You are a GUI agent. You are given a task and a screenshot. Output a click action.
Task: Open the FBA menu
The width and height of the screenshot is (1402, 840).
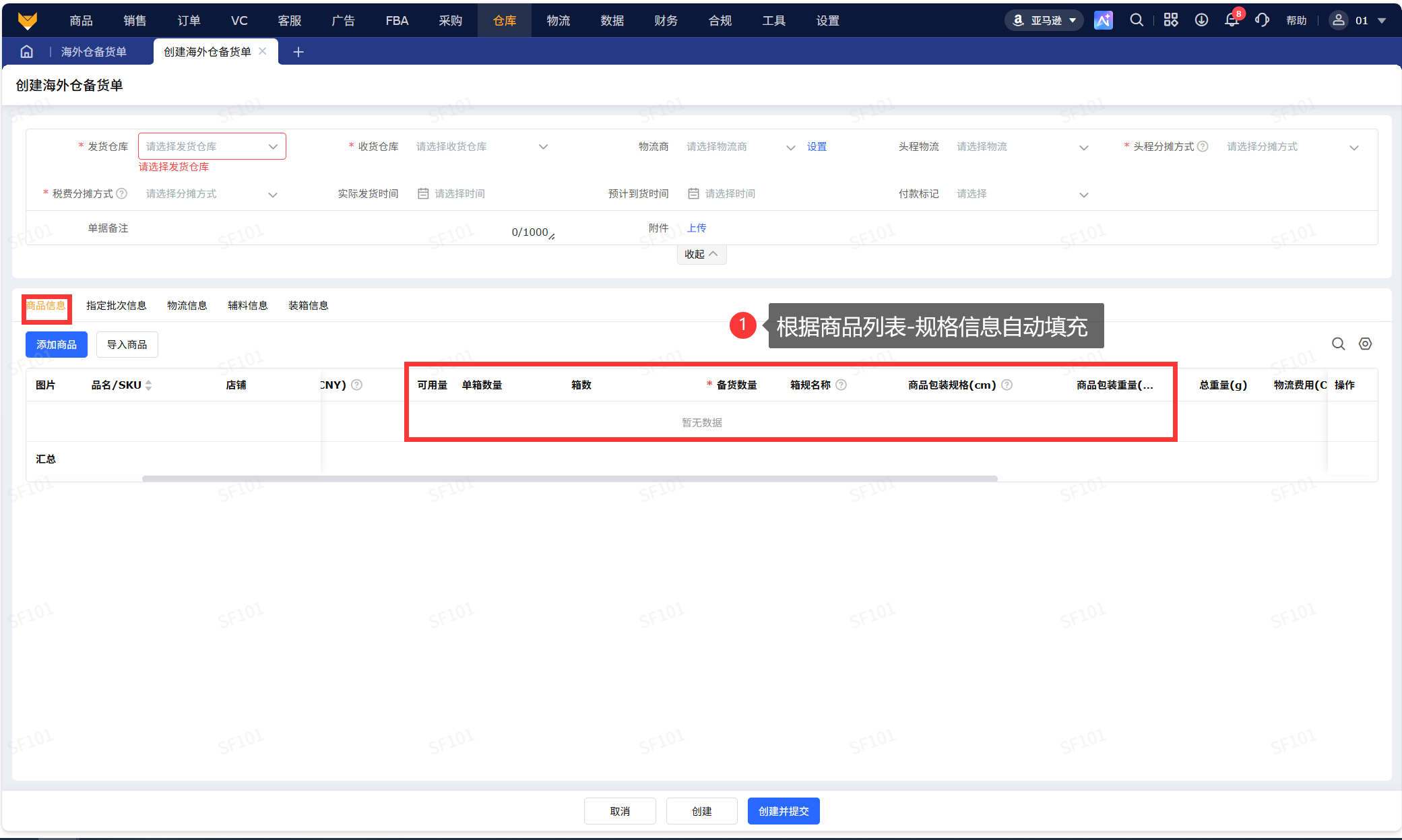[397, 20]
